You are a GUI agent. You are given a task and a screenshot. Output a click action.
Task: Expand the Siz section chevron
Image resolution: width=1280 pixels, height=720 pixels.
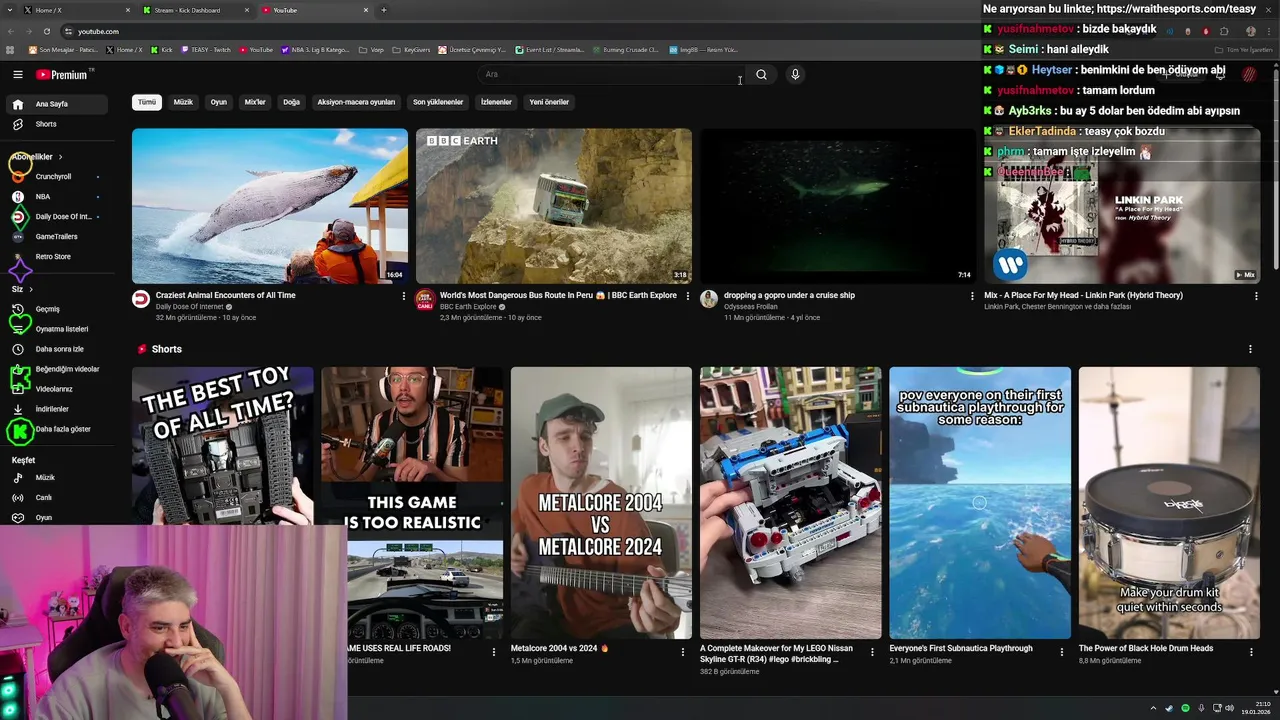[30, 289]
